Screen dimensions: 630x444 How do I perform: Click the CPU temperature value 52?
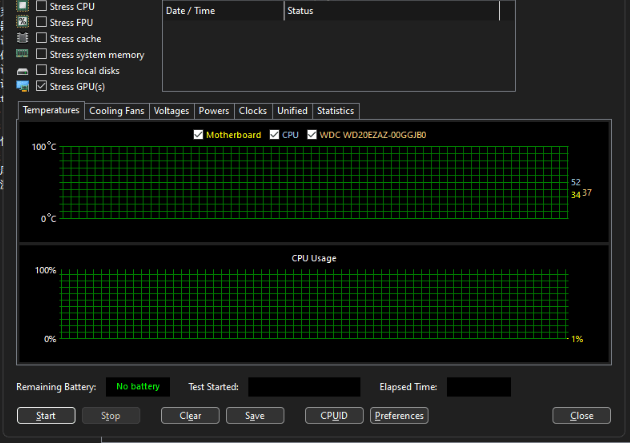pyautogui.click(x=576, y=182)
